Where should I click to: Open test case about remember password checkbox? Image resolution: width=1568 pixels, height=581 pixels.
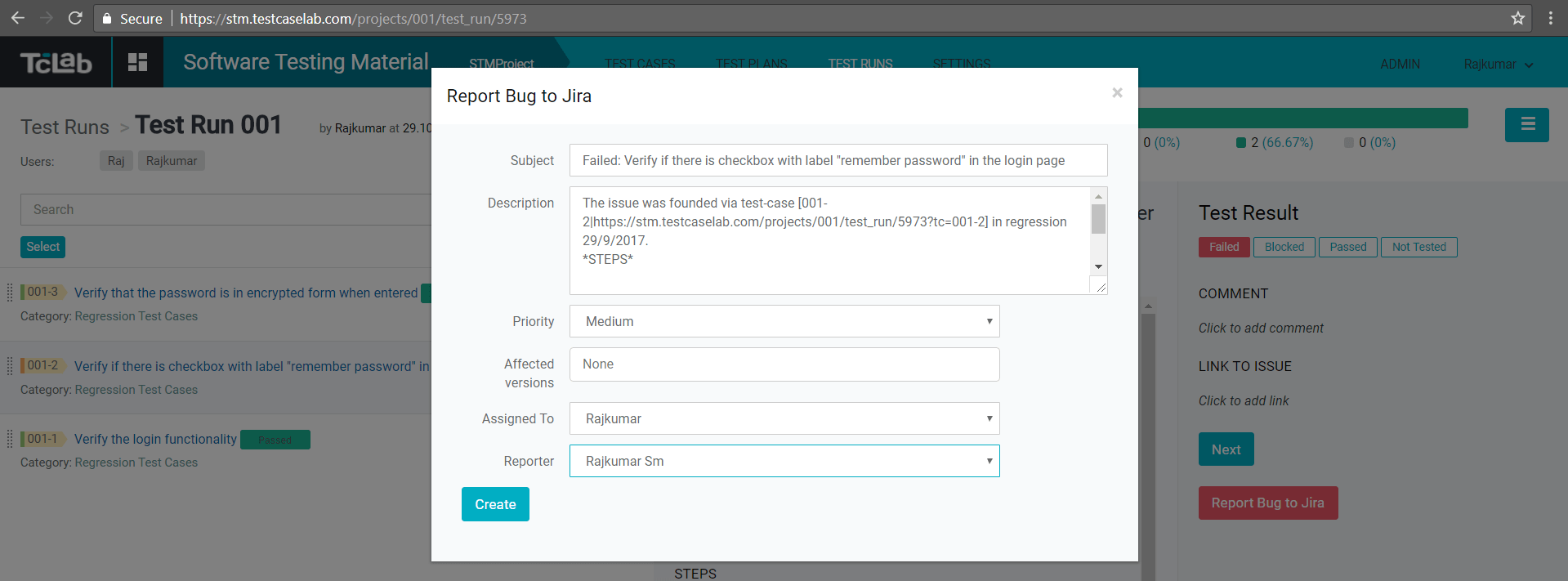tap(252, 366)
